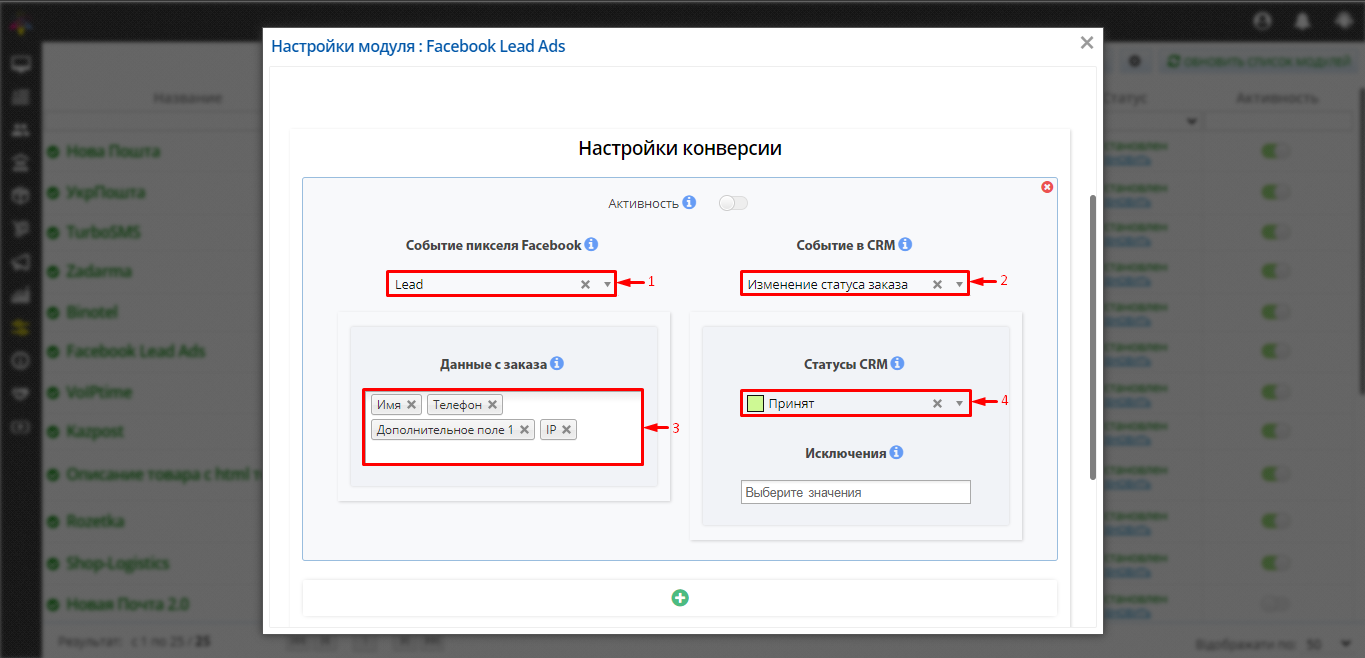1365x658 pixels.
Task: Click the VoIPtime row name
Action: tap(98, 391)
